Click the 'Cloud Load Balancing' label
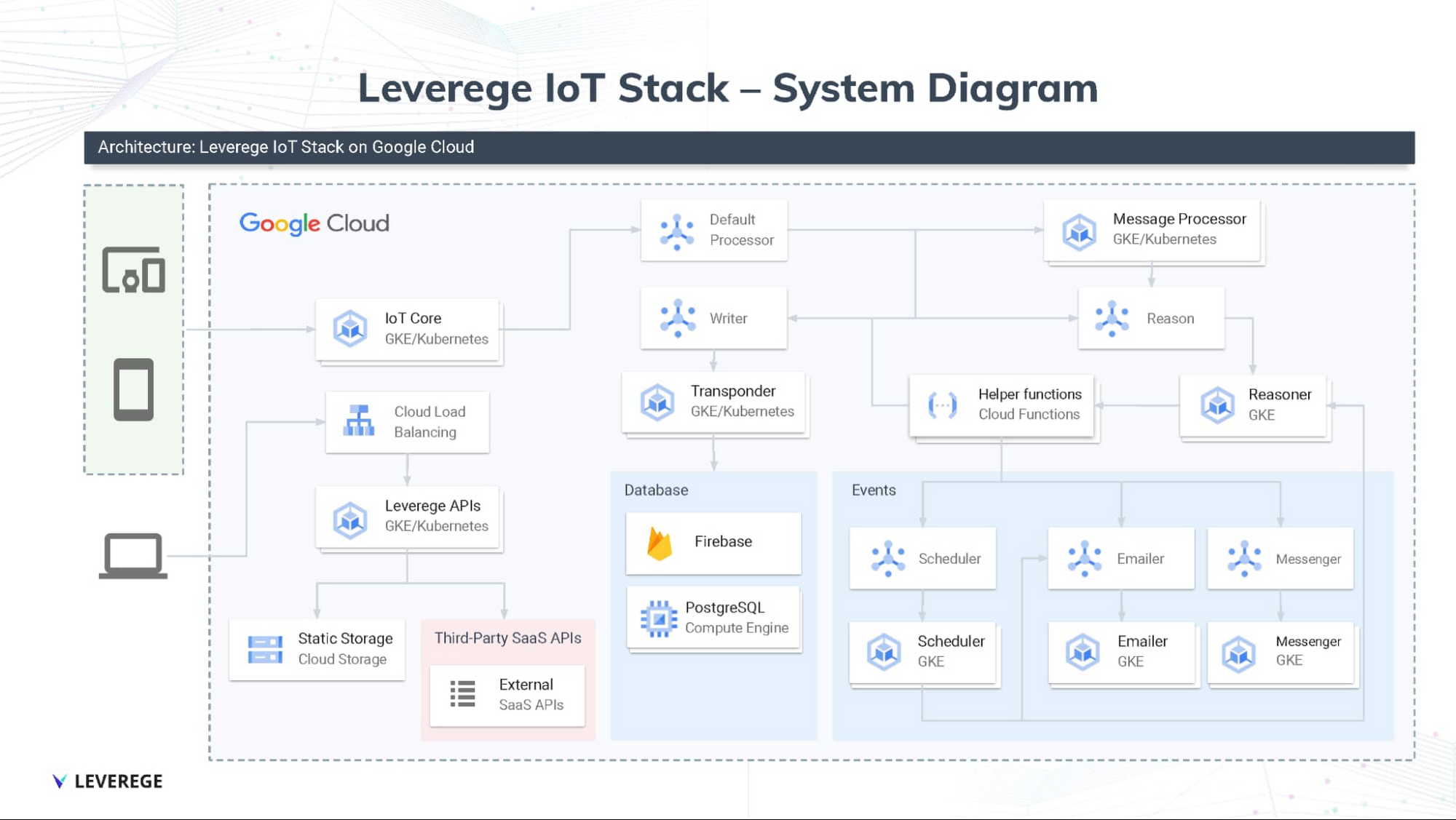 pos(430,421)
